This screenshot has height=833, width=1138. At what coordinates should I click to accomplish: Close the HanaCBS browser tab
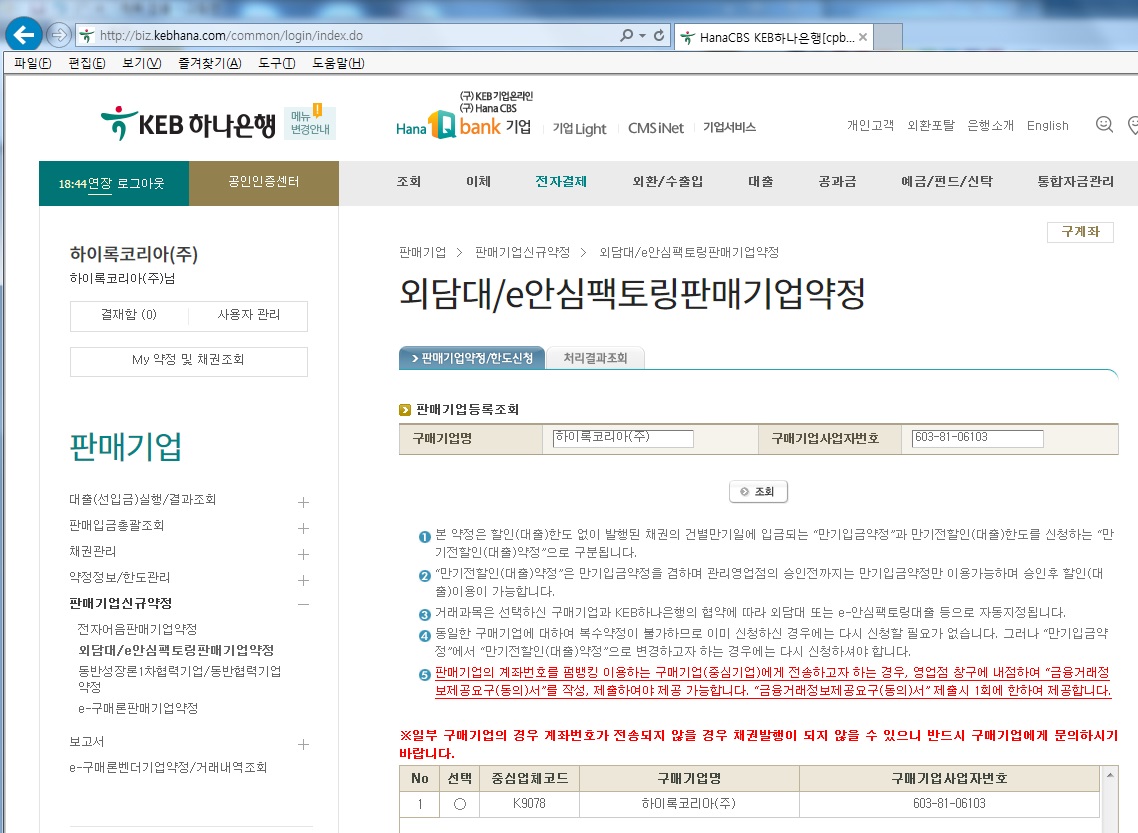(863, 38)
